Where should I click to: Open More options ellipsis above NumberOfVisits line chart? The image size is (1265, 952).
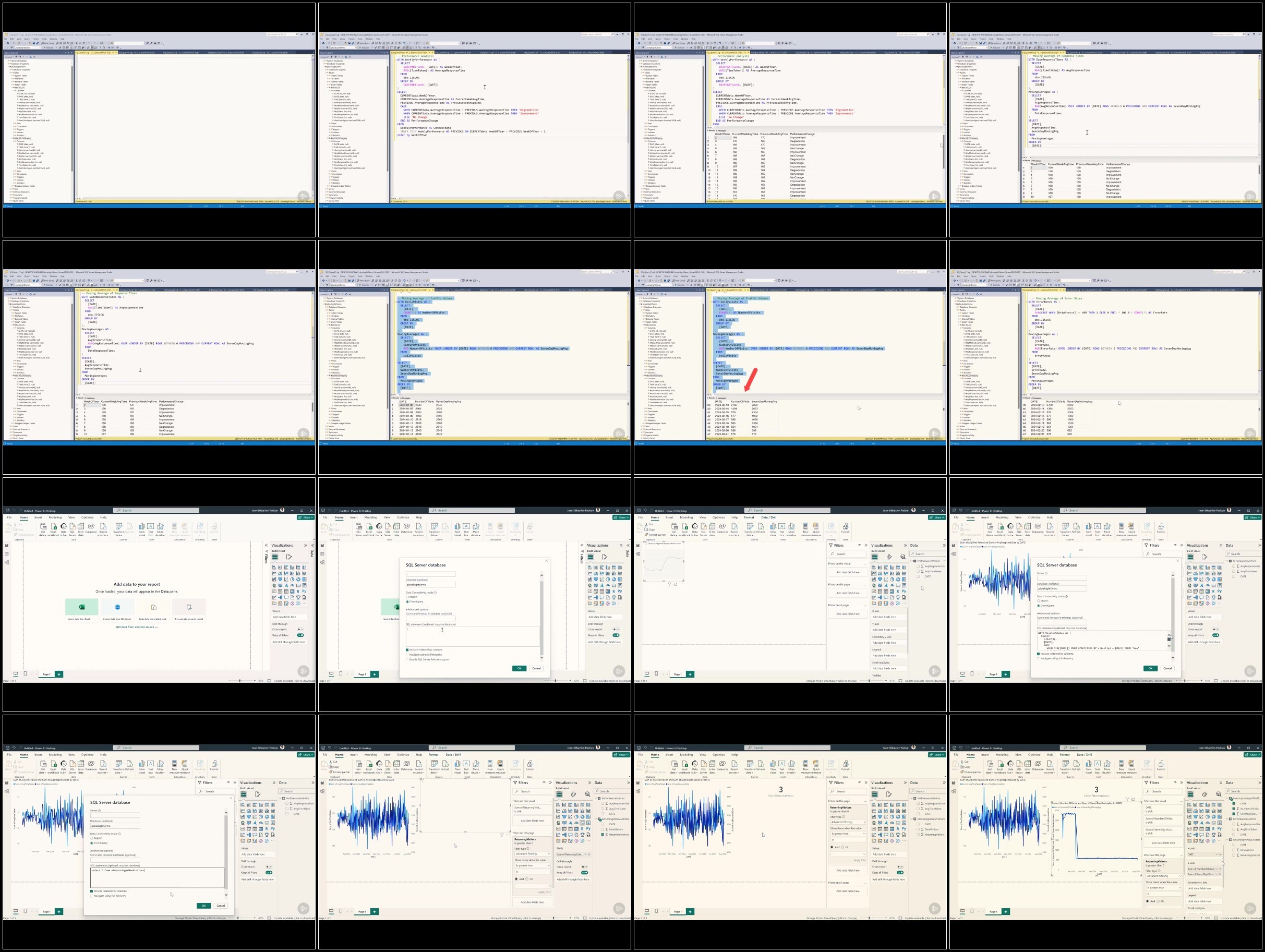1139,799
